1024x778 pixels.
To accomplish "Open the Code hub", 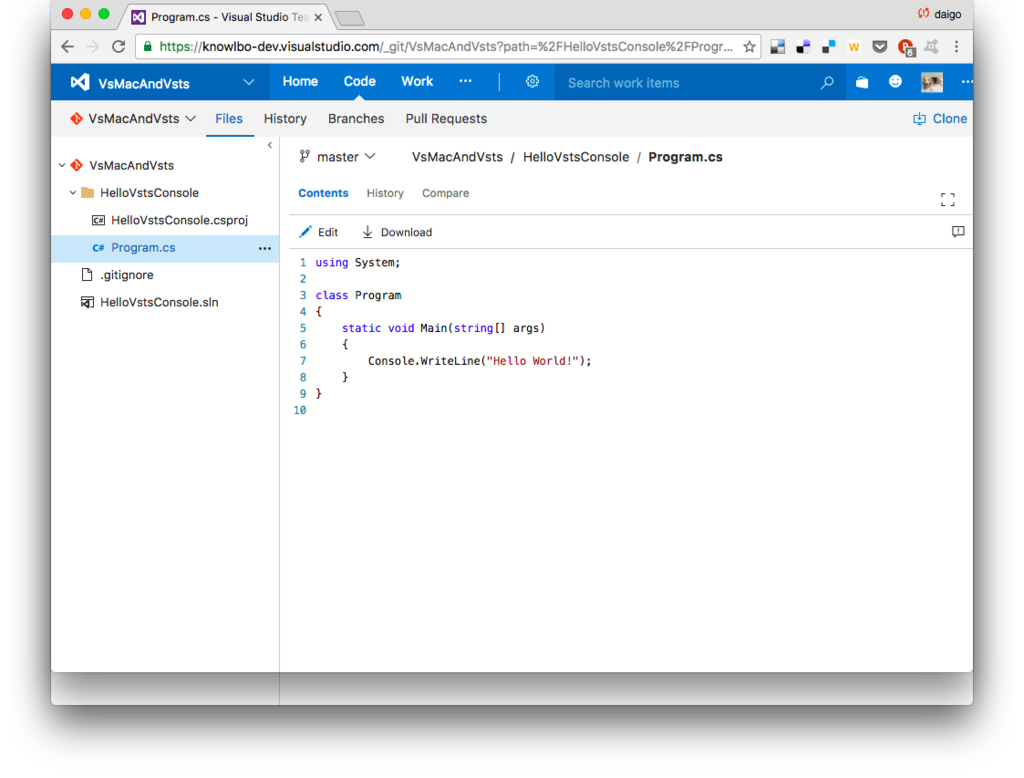I will click(x=359, y=82).
